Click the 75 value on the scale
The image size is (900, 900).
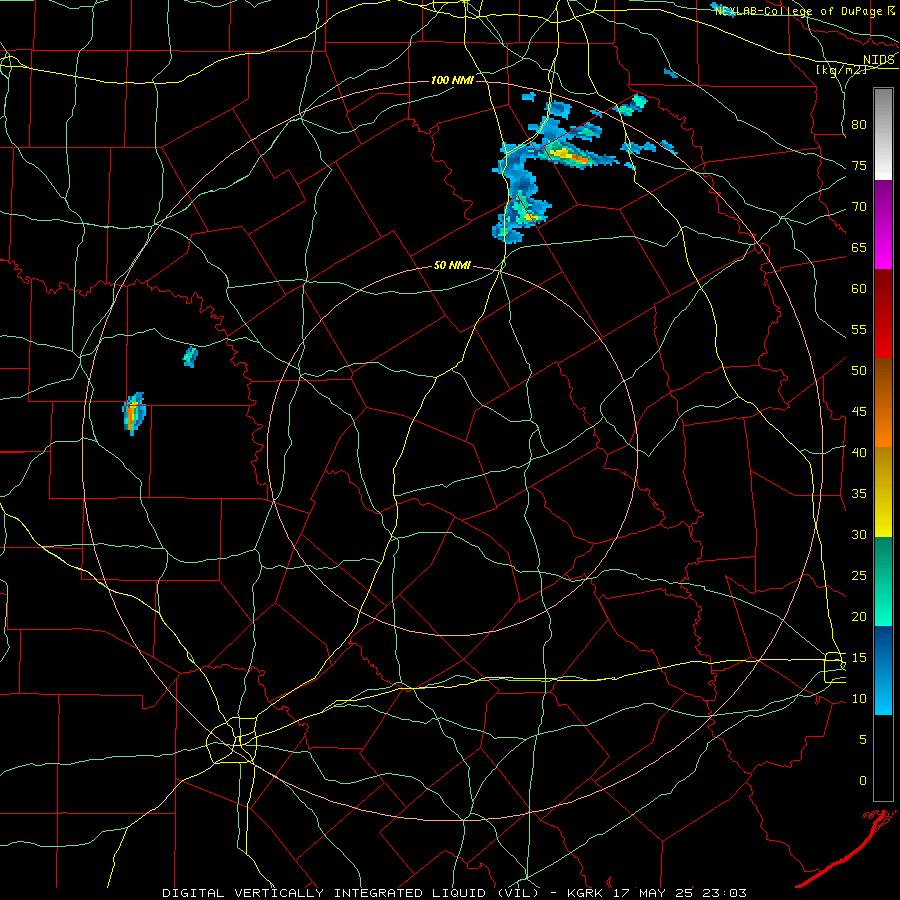859,165
